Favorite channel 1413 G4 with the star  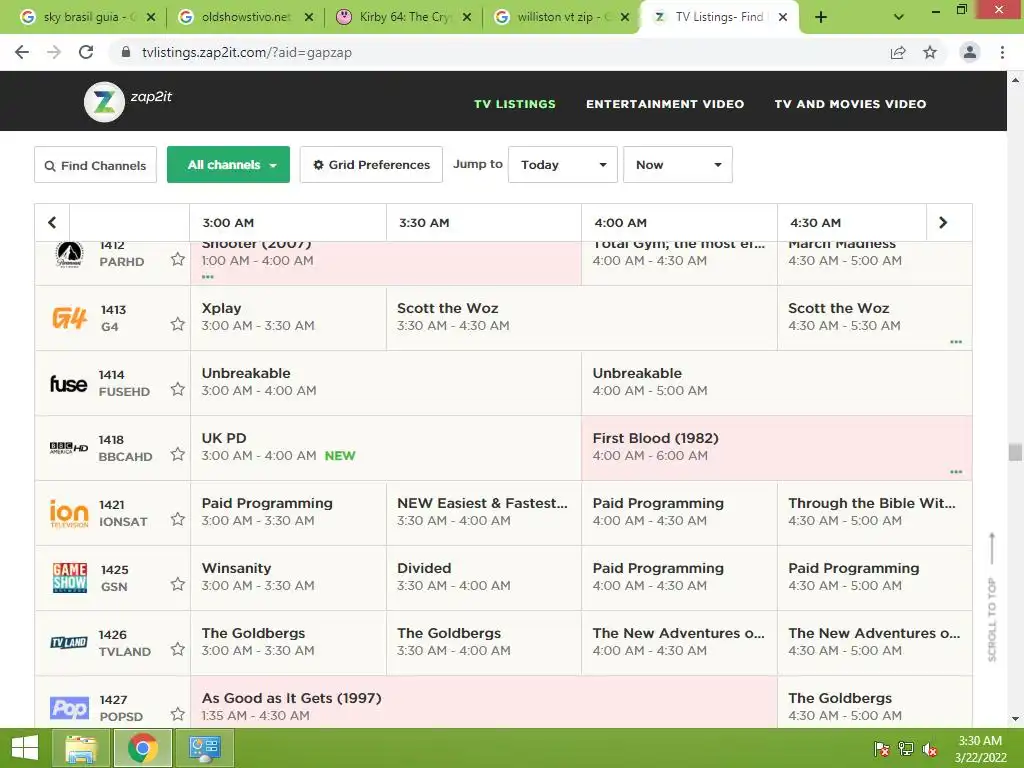point(178,324)
